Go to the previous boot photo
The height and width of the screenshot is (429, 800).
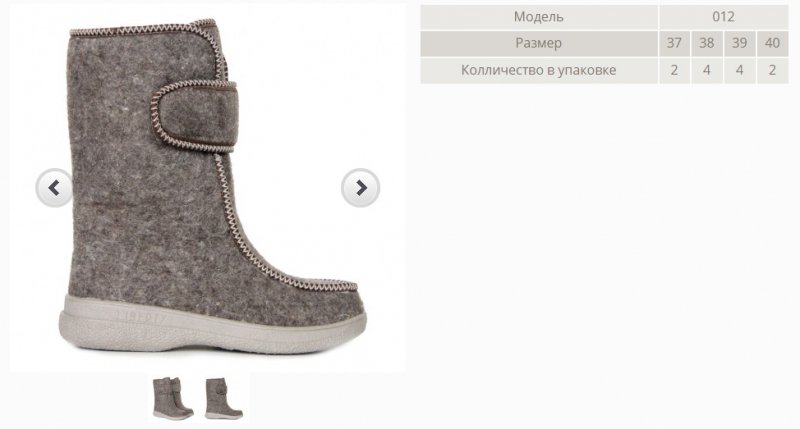coord(54,188)
